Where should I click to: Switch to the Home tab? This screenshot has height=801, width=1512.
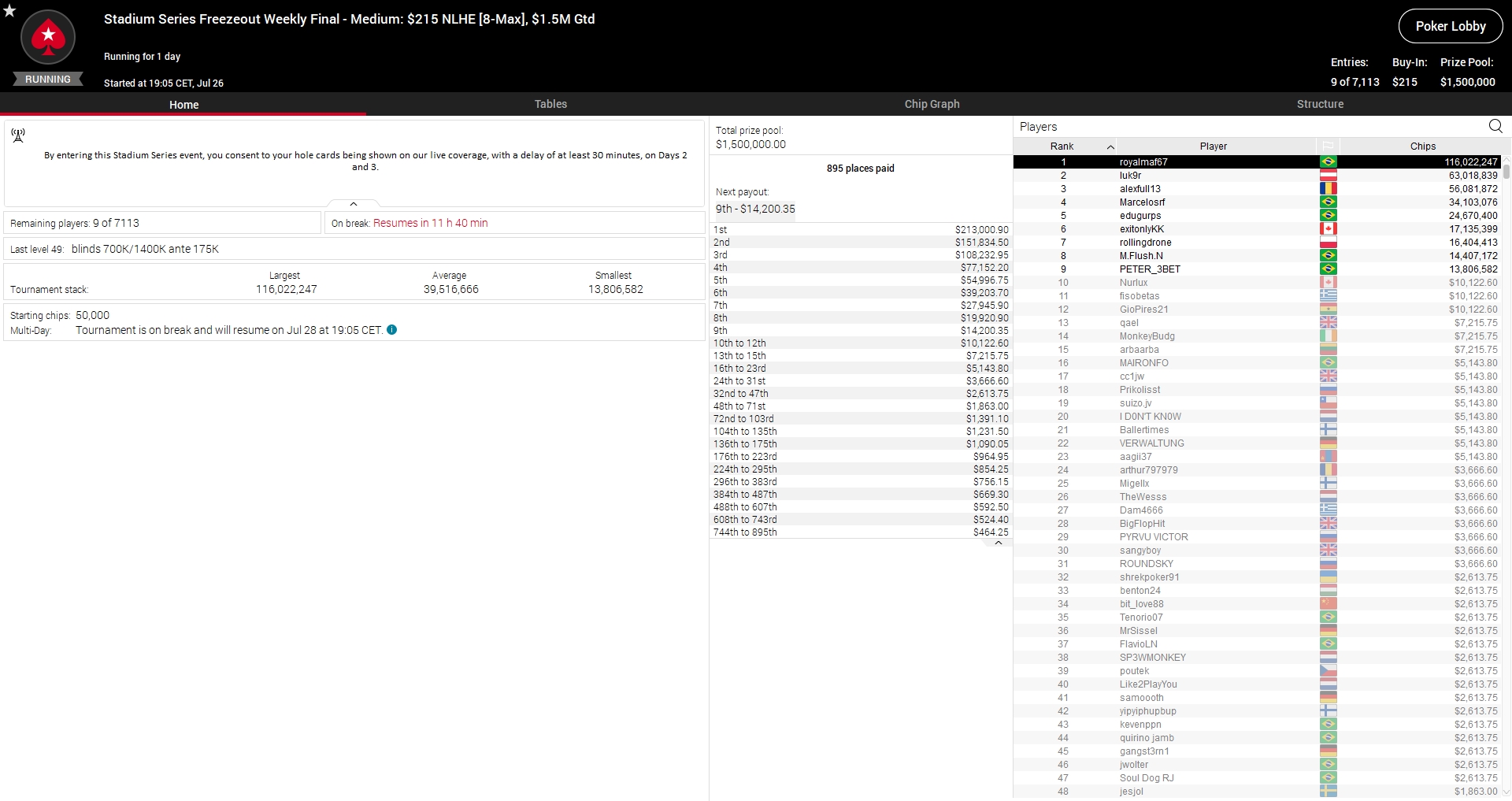pyautogui.click(x=183, y=104)
